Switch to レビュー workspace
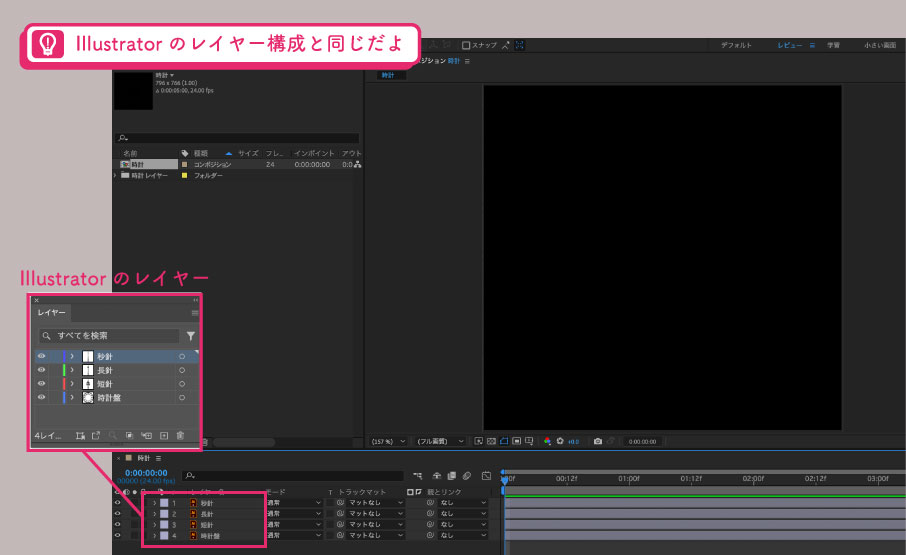 click(x=789, y=45)
